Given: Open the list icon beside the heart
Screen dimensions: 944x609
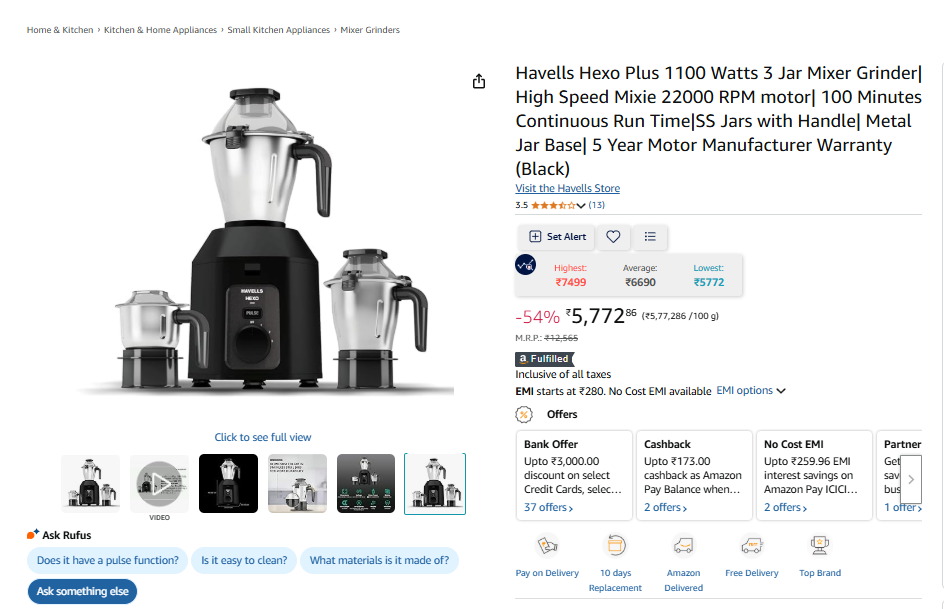Looking at the screenshot, I should click(x=650, y=236).
